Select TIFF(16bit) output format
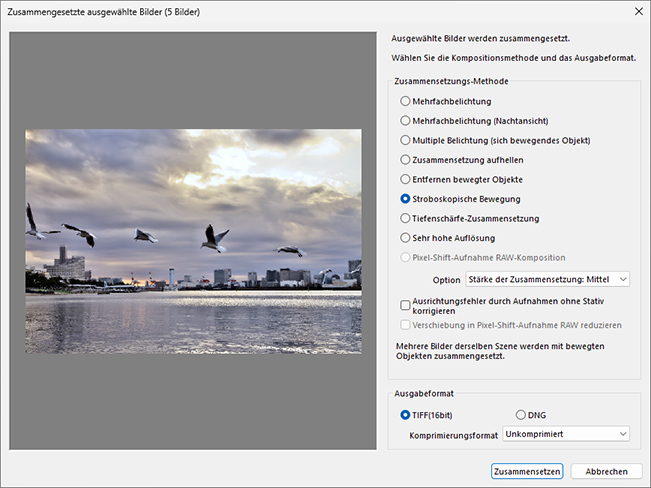Viewport: 651px width, 488px height. click(x=405, y=414)
